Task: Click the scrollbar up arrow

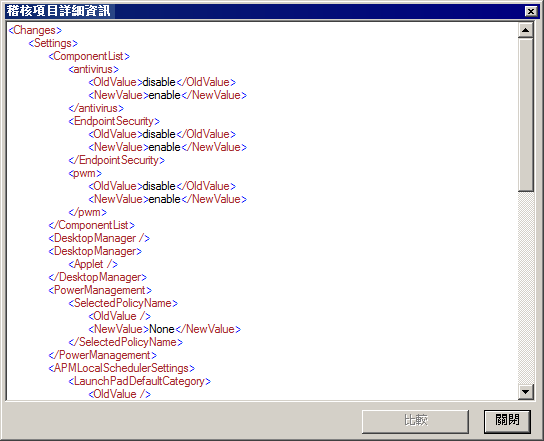Action: [526, 30]
